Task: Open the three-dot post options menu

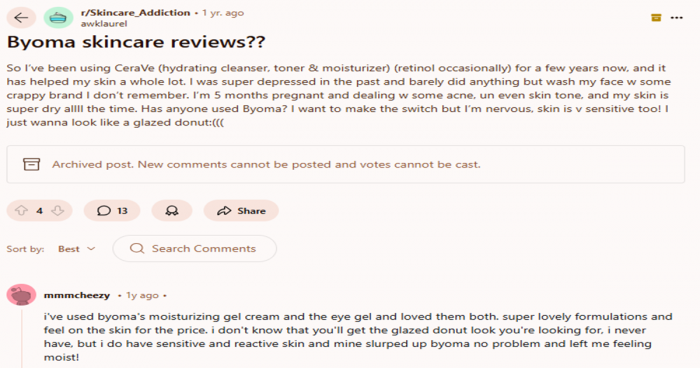Action: (676, 18)
